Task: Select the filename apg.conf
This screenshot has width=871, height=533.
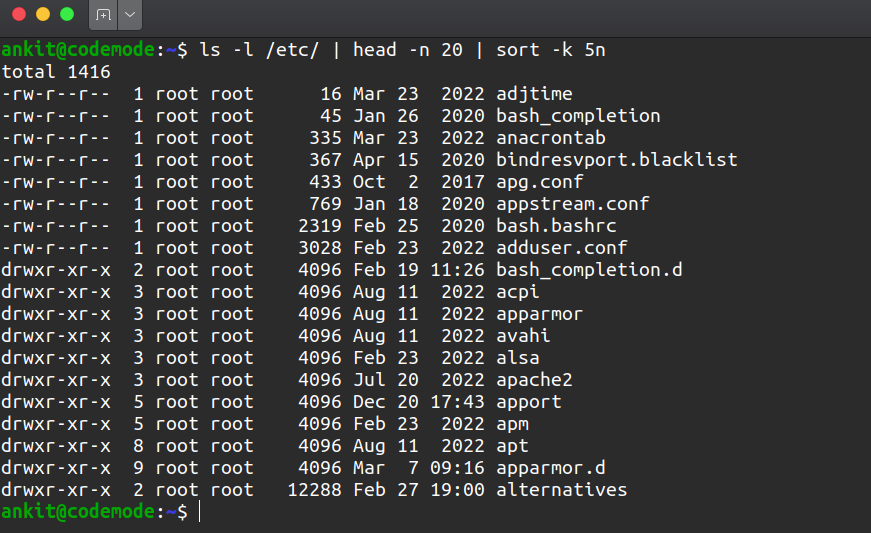Action: tap(540, 182)
